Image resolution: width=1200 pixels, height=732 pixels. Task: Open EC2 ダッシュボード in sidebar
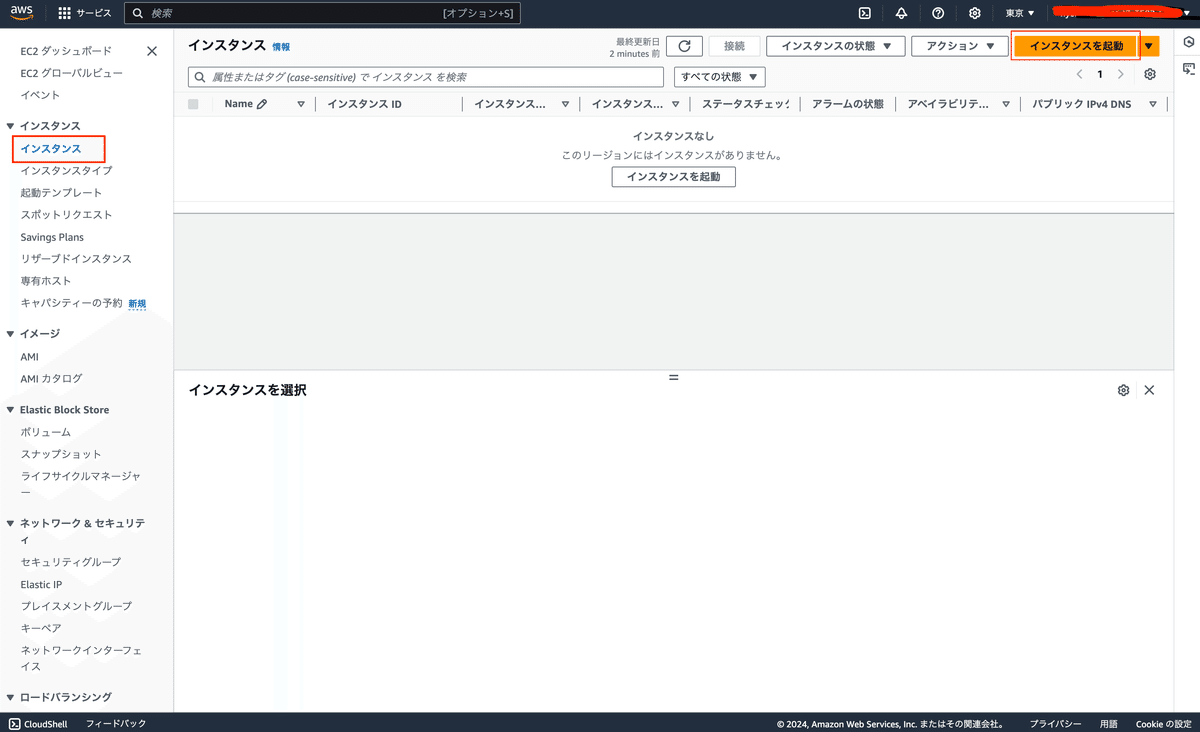tap(66, 51)
